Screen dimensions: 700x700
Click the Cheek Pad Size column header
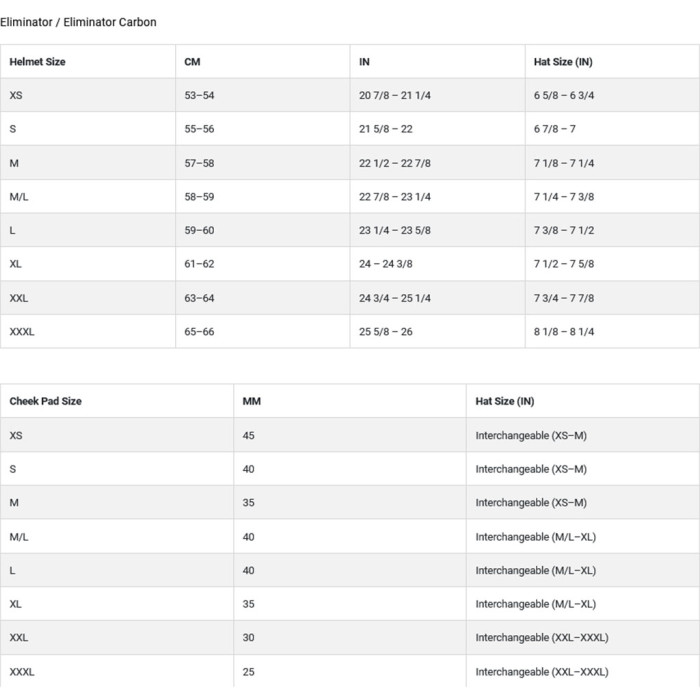tap(46, 401)
